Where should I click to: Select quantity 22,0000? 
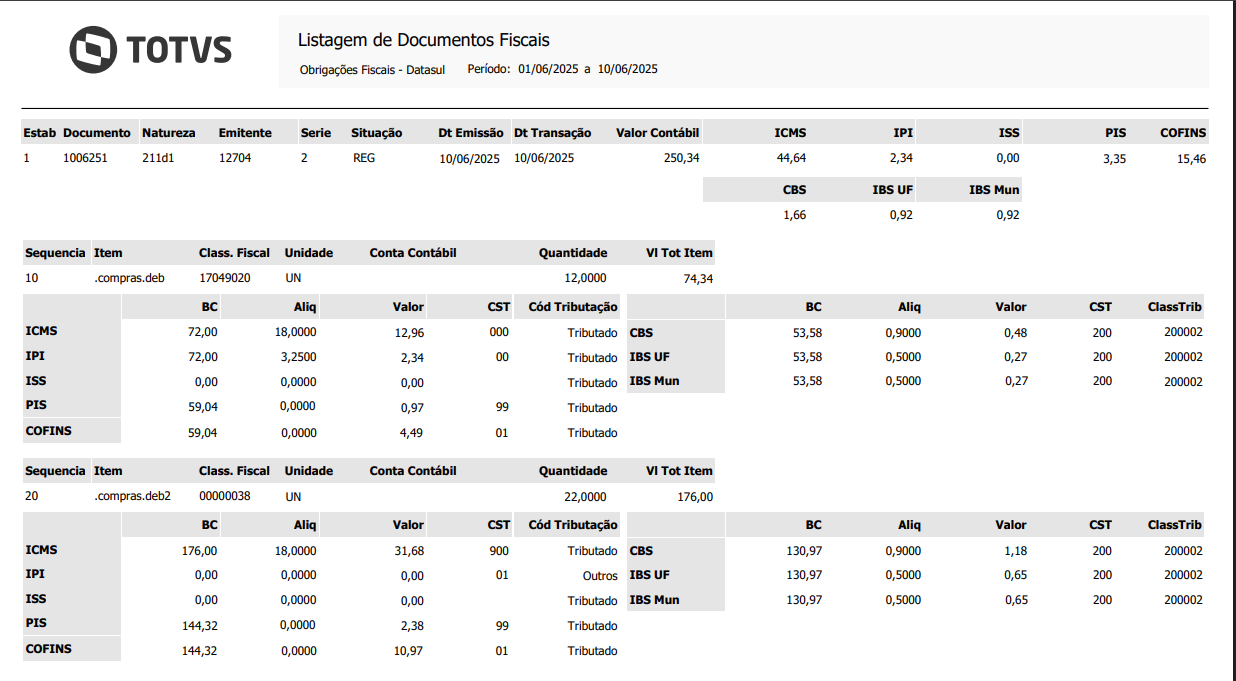coord(586,496)
